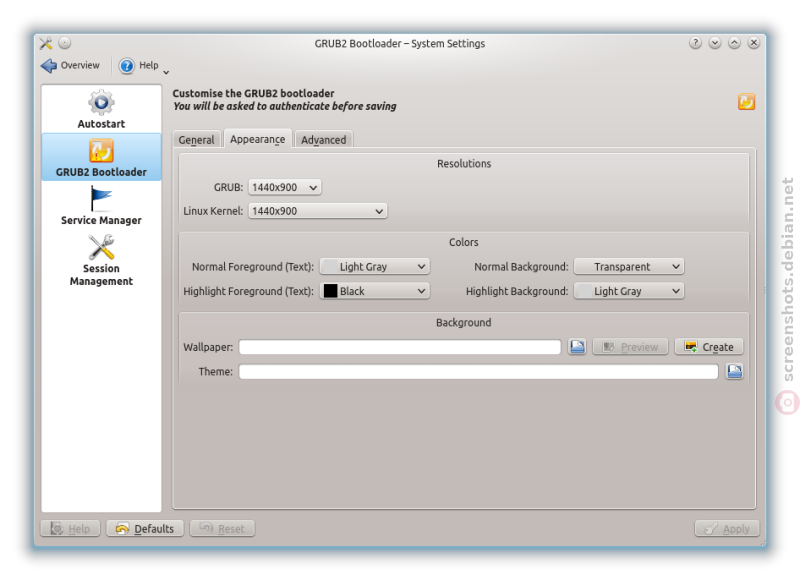Click the Preview wallpaper button
The width and height of the screenshot is (800, 580).
click(x=630, y=347)
